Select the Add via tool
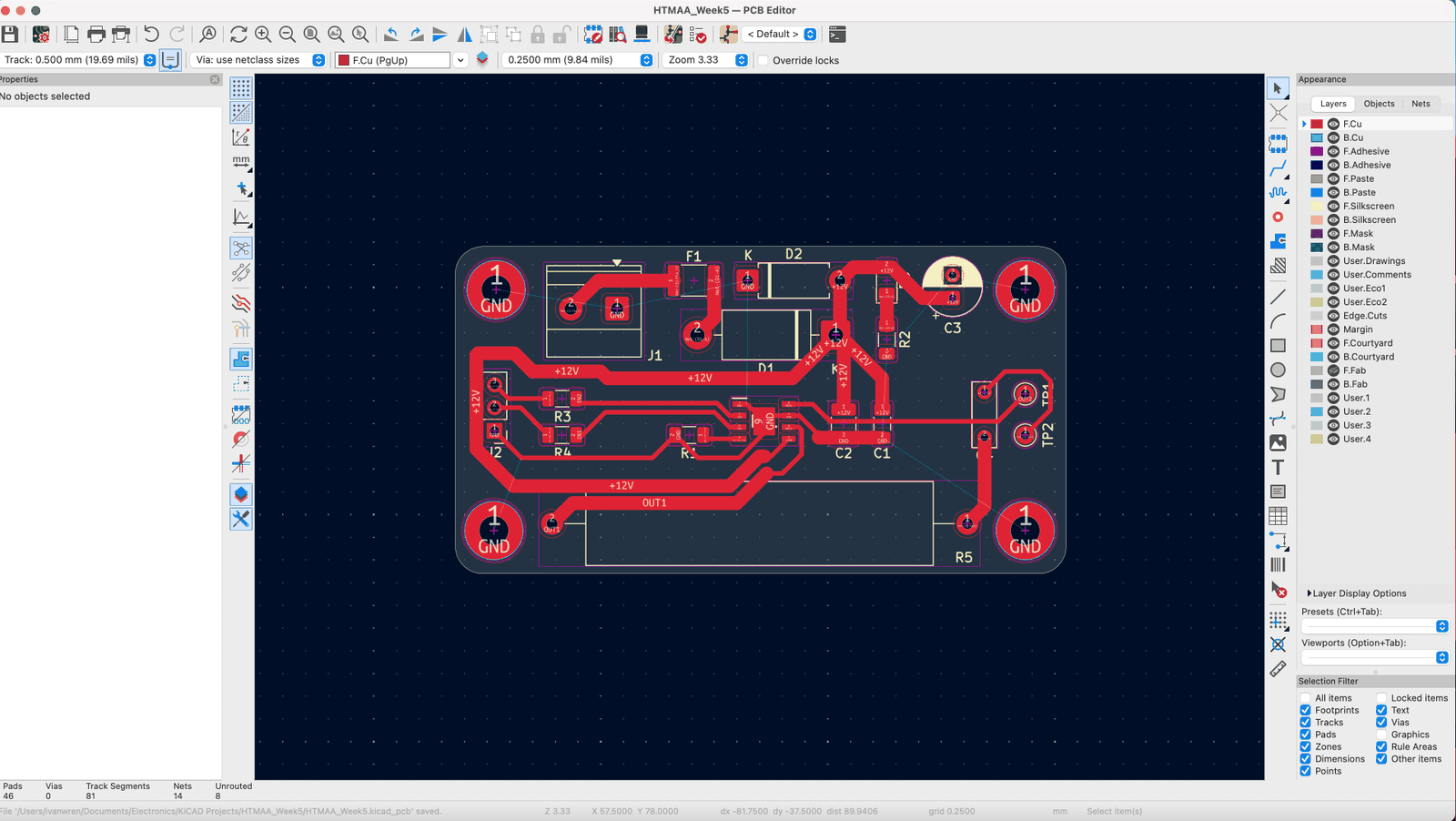This screenshot has width=1456, height=821. [1279, 218]
